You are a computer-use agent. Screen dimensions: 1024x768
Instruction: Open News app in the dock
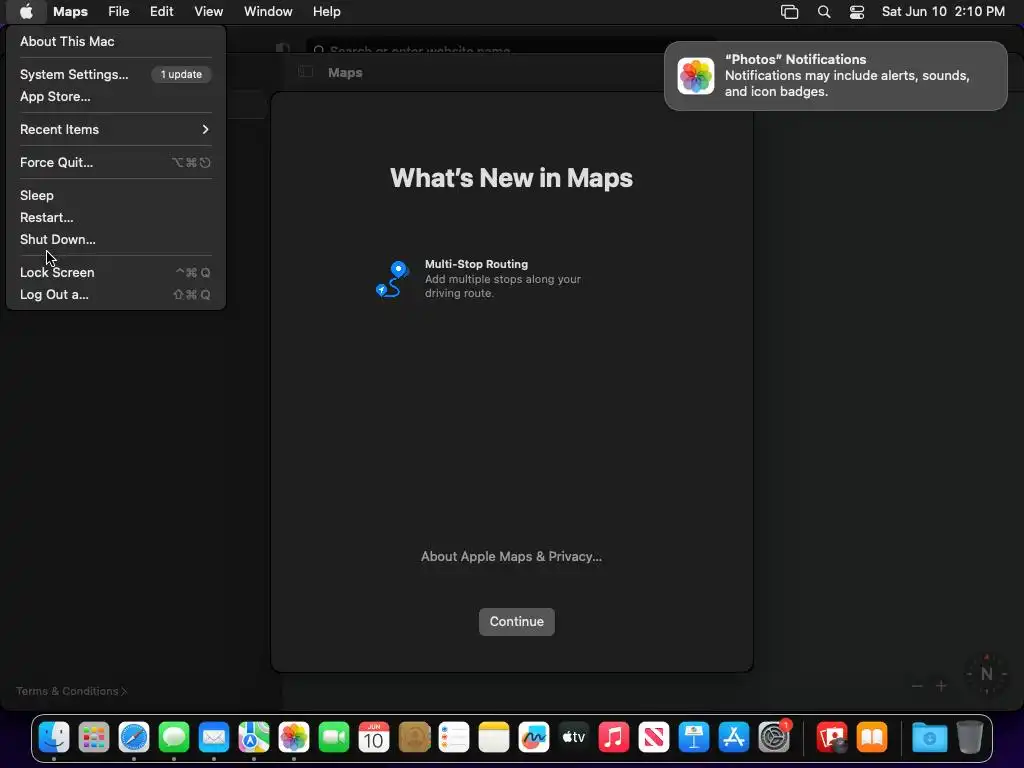[x=654, y=737]
